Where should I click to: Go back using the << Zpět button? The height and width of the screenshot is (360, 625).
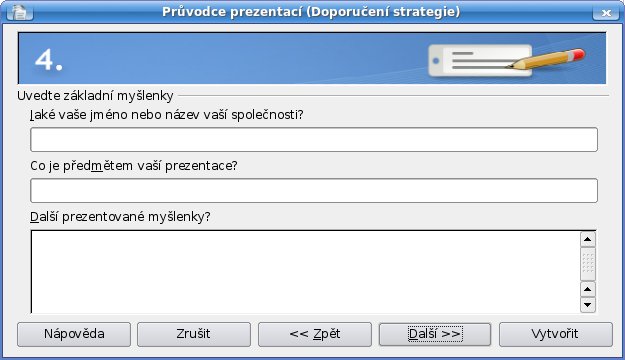(314, 334)
